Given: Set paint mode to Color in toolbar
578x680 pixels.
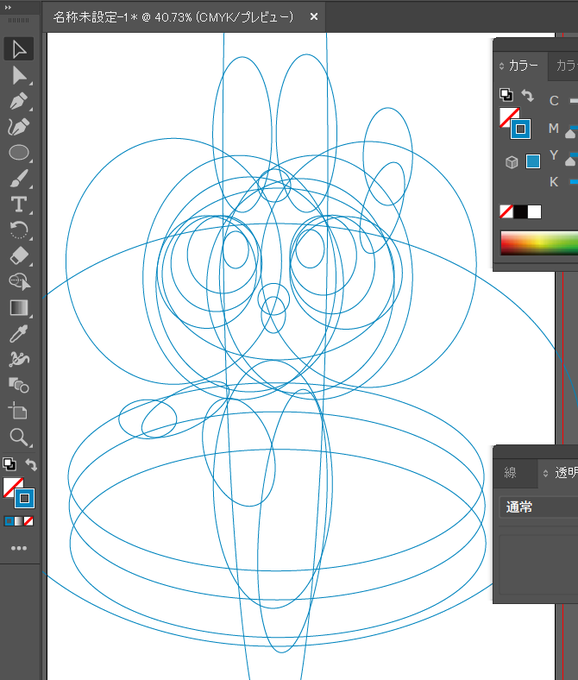Looking at the screenshot, I should 9,521.
